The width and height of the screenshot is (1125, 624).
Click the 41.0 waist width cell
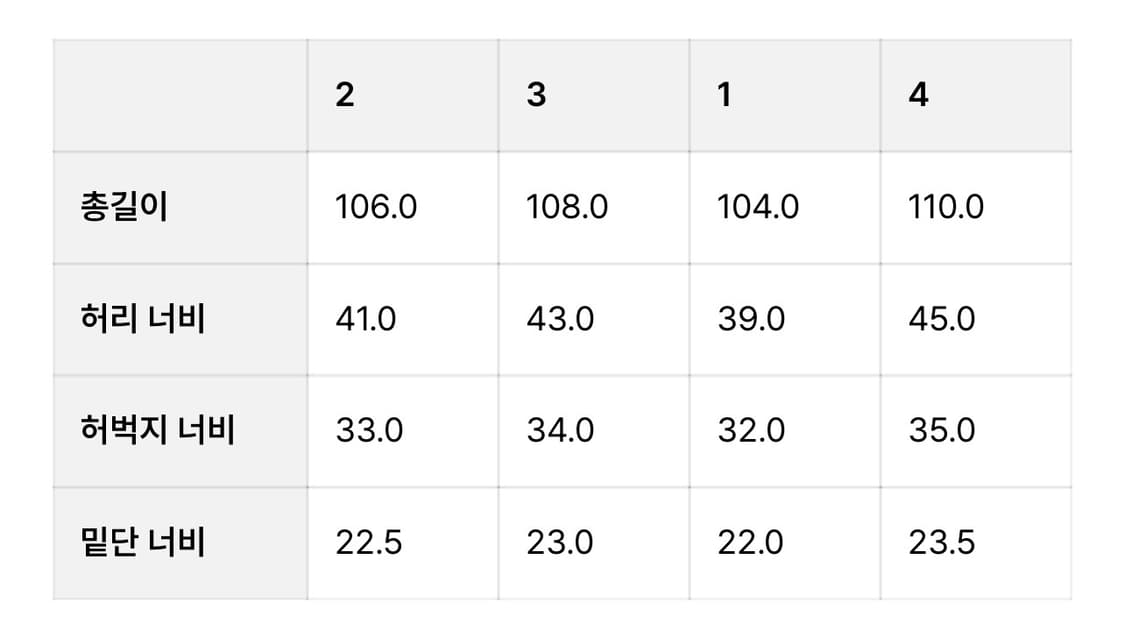pos(366,320)
